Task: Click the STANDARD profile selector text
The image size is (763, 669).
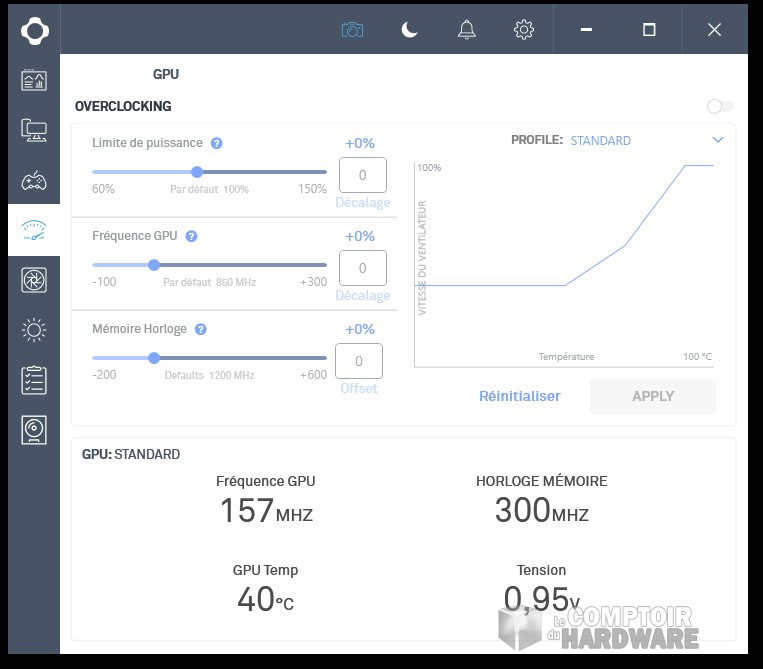Action: 600,141
